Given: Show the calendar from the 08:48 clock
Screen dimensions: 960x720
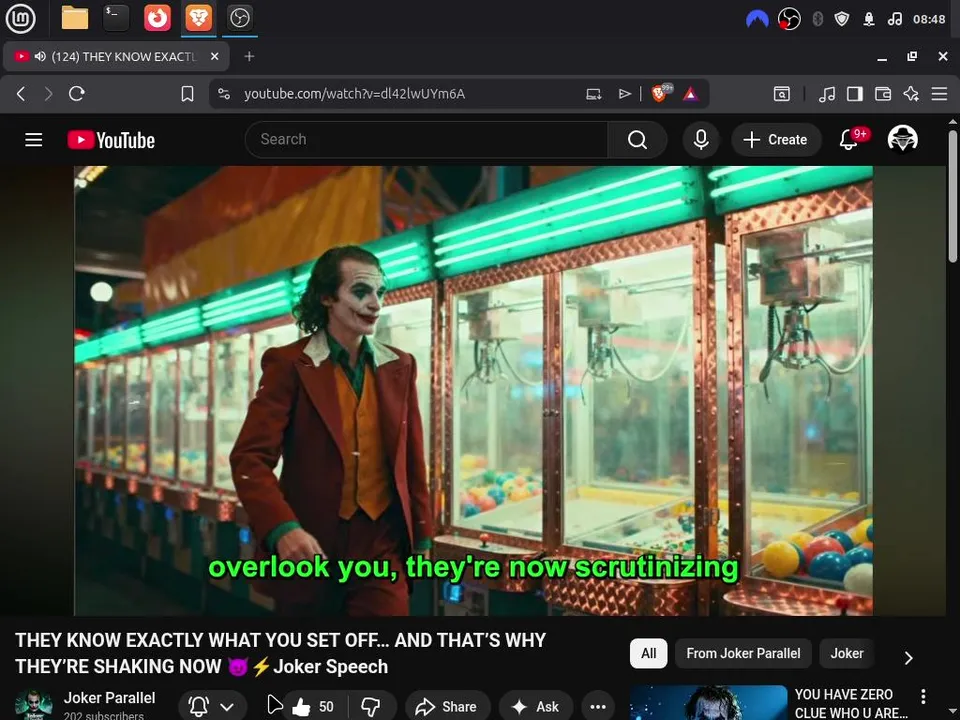Looking at the screenshot, I should (929, 19).
